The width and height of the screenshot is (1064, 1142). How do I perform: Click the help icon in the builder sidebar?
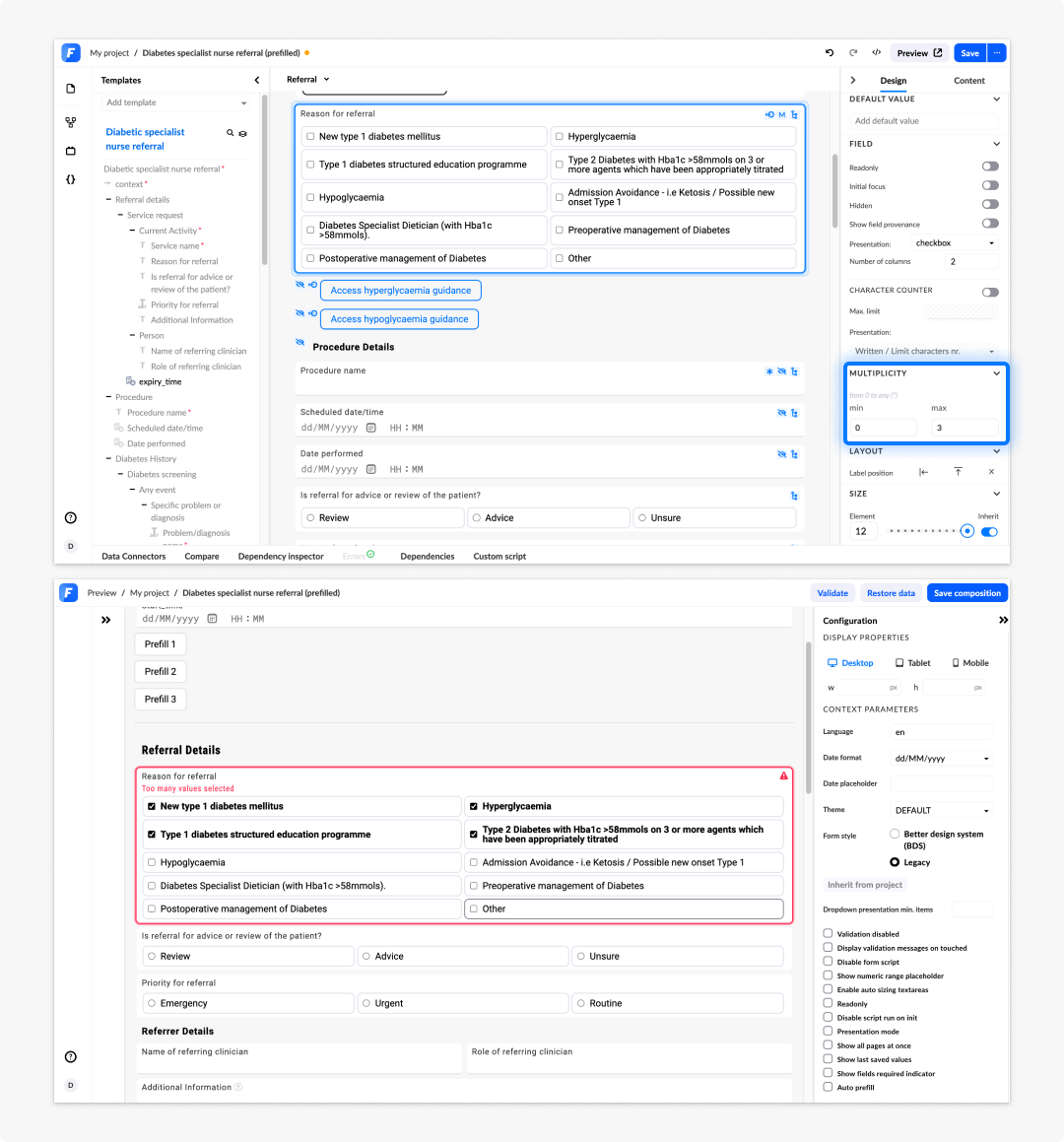pos(71,518)
